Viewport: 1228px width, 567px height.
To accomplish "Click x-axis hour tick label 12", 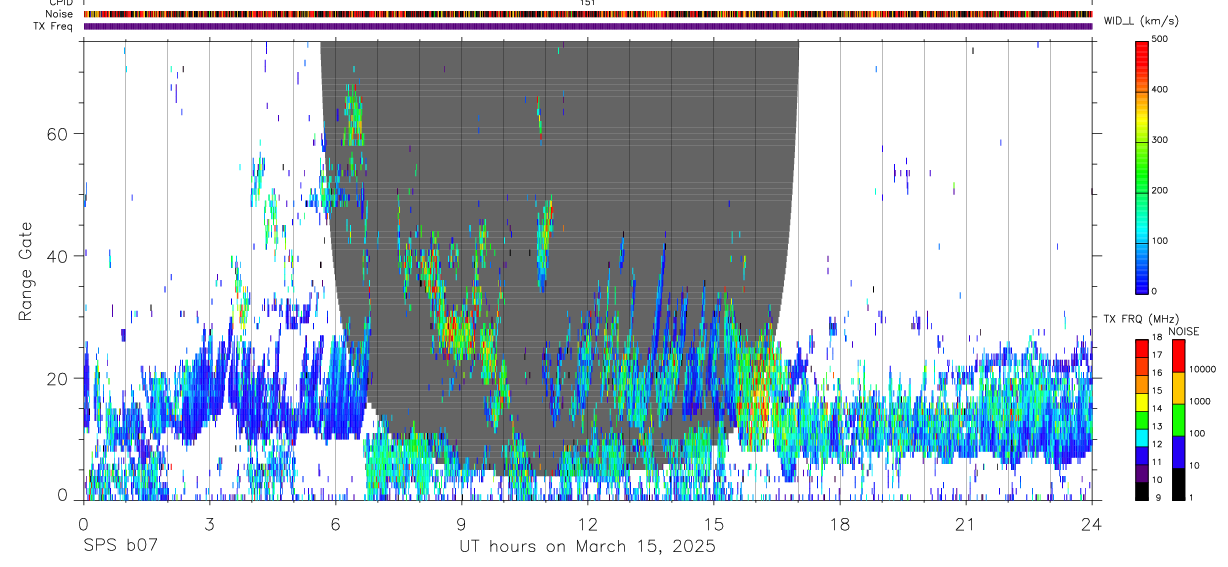I will tap(587, 523).
